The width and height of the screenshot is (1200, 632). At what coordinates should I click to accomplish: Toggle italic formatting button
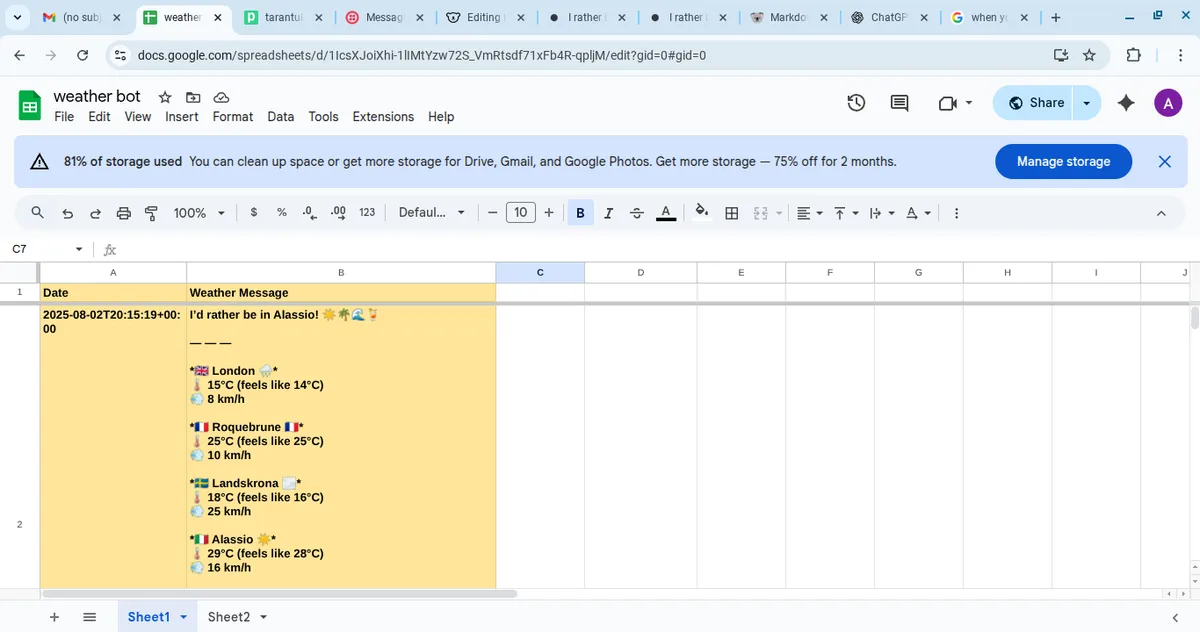pos(608,213)
